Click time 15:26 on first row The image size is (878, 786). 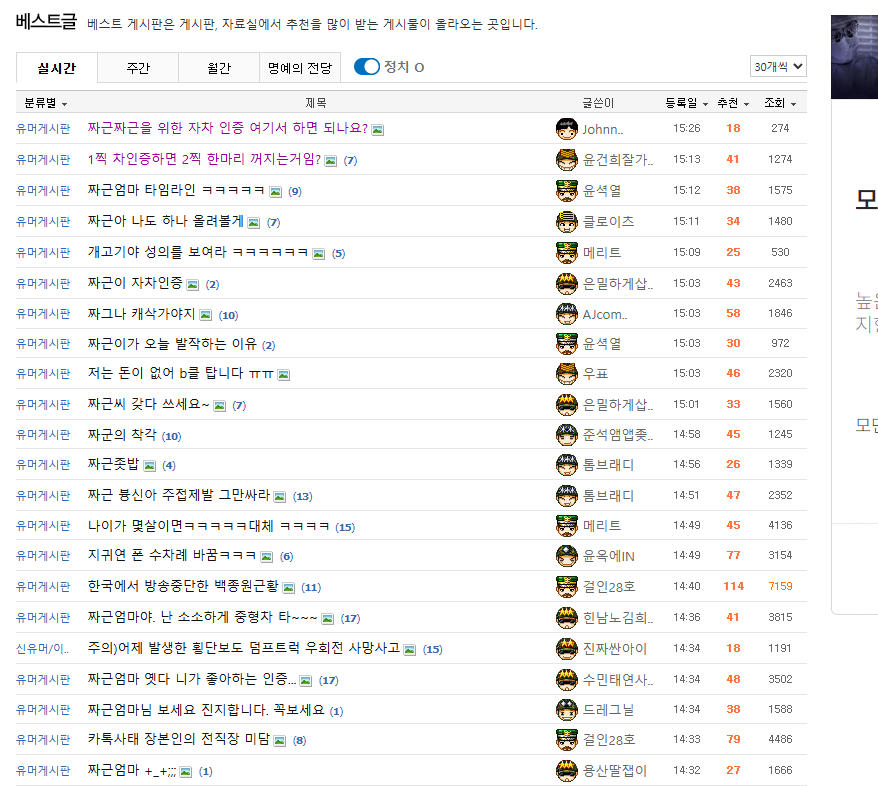coord(686,128)
